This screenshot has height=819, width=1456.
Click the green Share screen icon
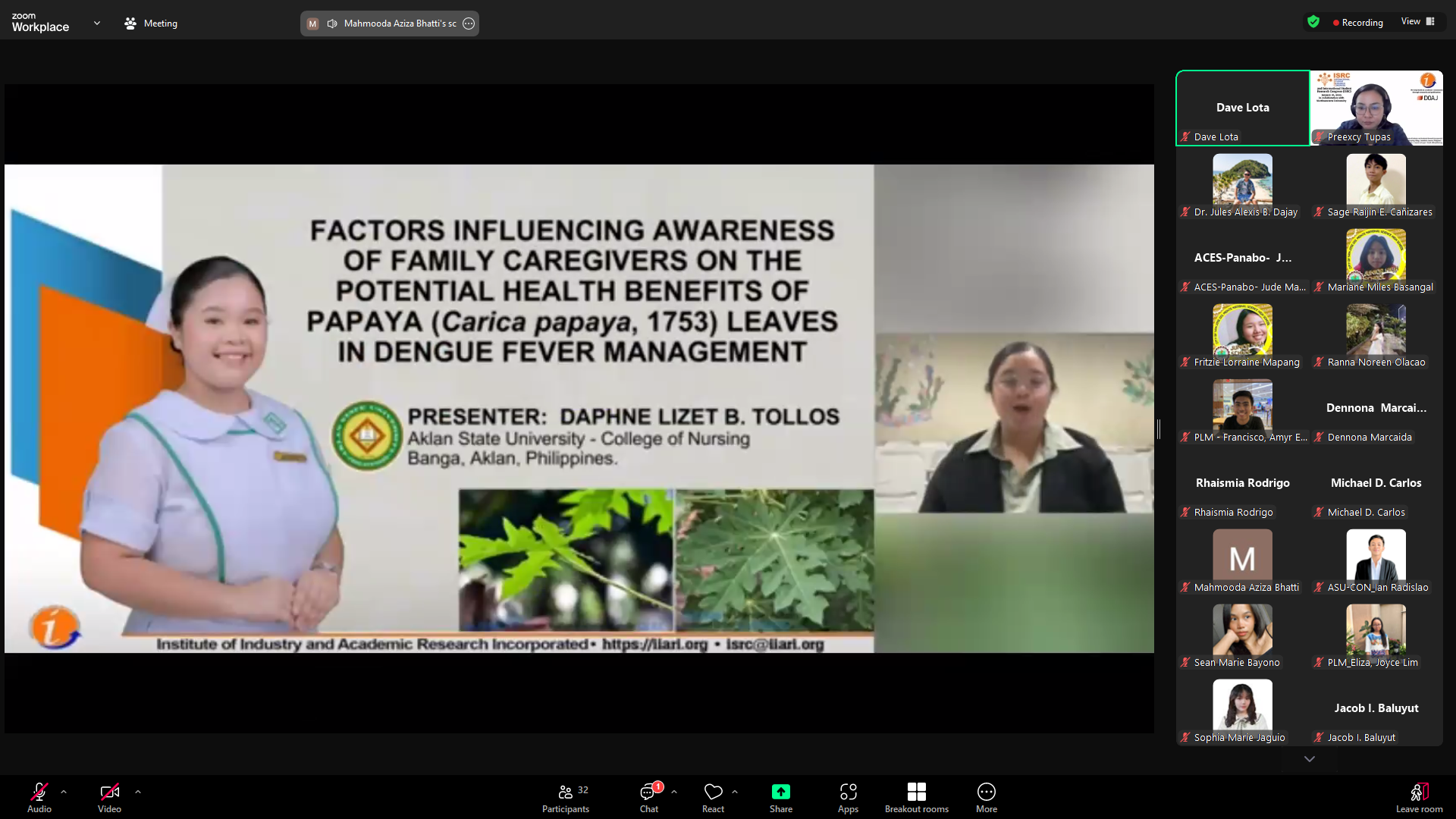pos(780,792)
